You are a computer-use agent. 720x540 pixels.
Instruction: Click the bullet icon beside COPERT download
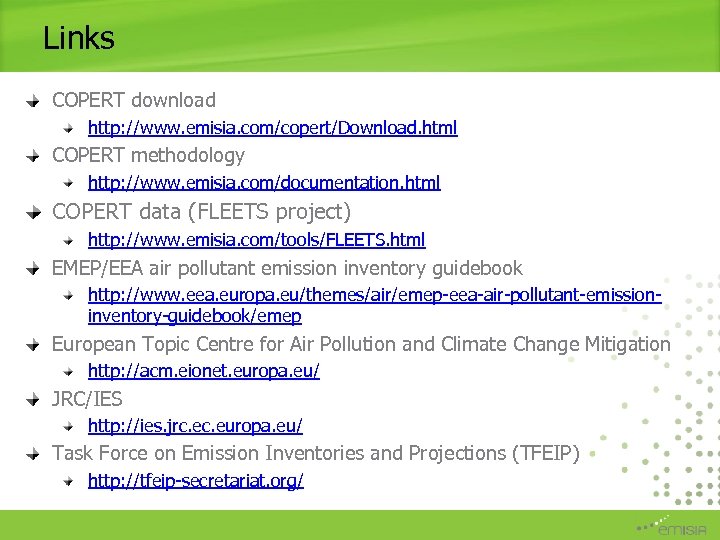(33, 100)
